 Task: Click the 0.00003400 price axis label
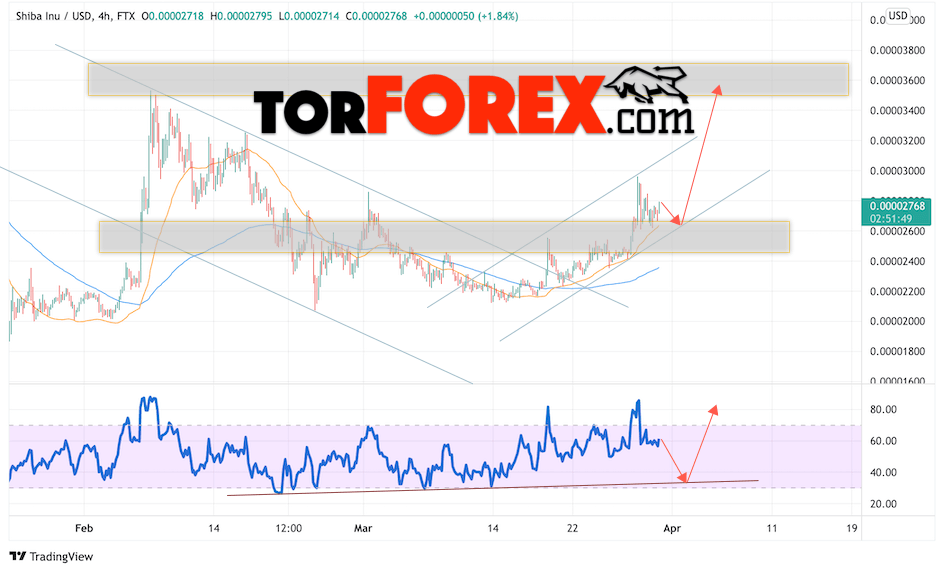[897, 111]
